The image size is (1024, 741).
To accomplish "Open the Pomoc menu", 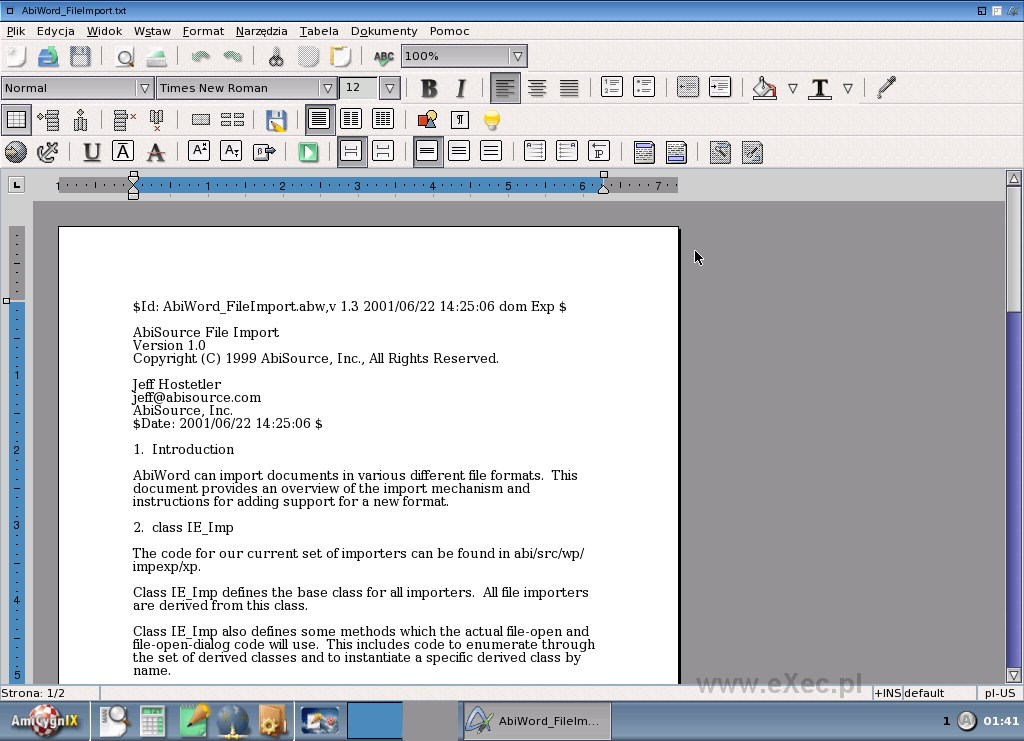I will [449, 31].
